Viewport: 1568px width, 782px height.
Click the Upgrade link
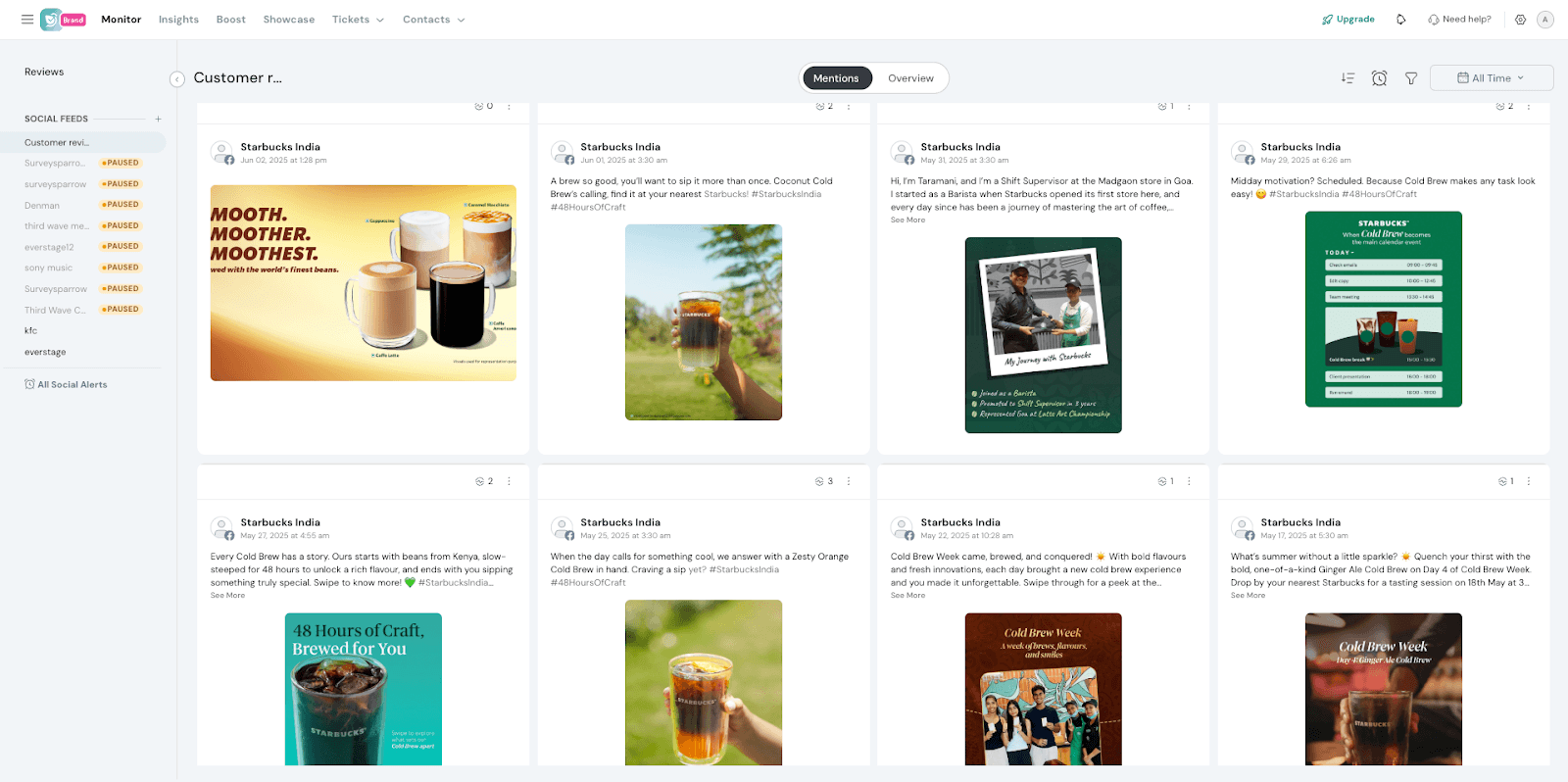coord(1348,20)
